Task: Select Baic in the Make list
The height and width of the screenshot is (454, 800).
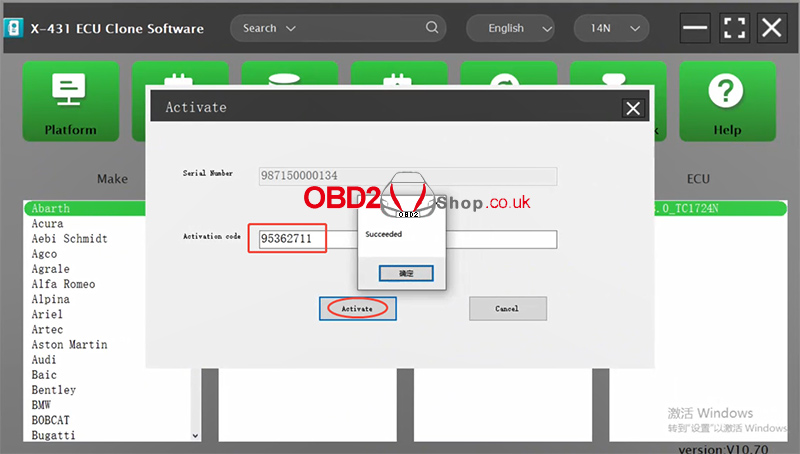Action: coord(44,375)
